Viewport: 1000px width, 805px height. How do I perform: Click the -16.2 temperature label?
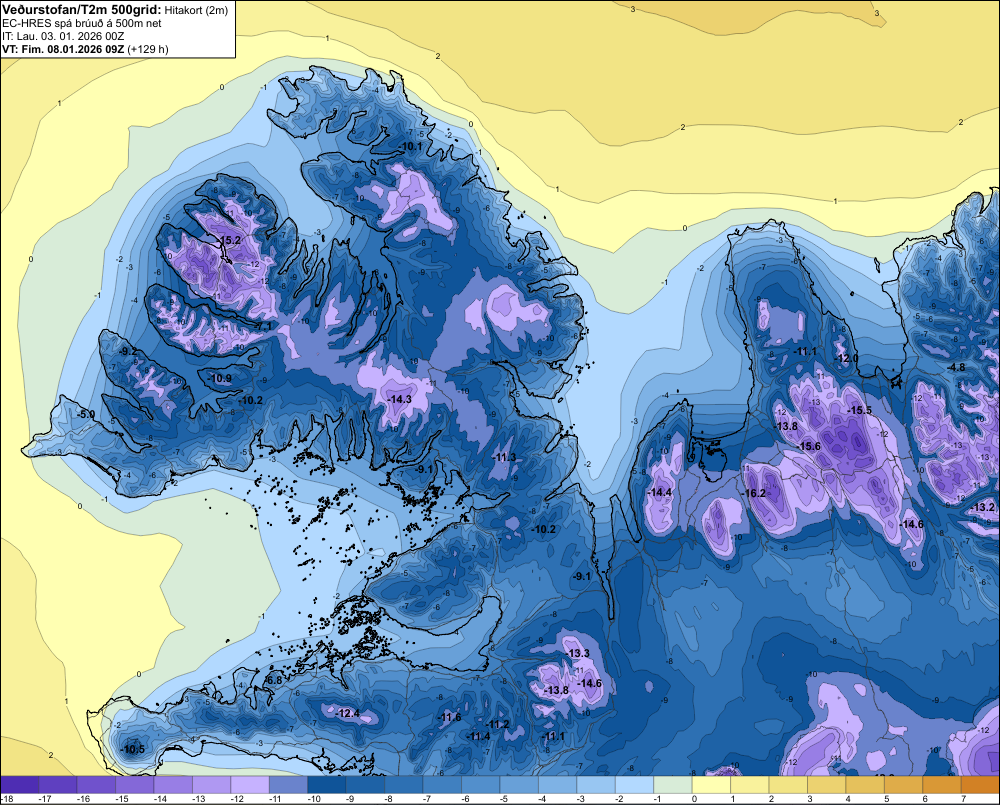click(754, 493)
